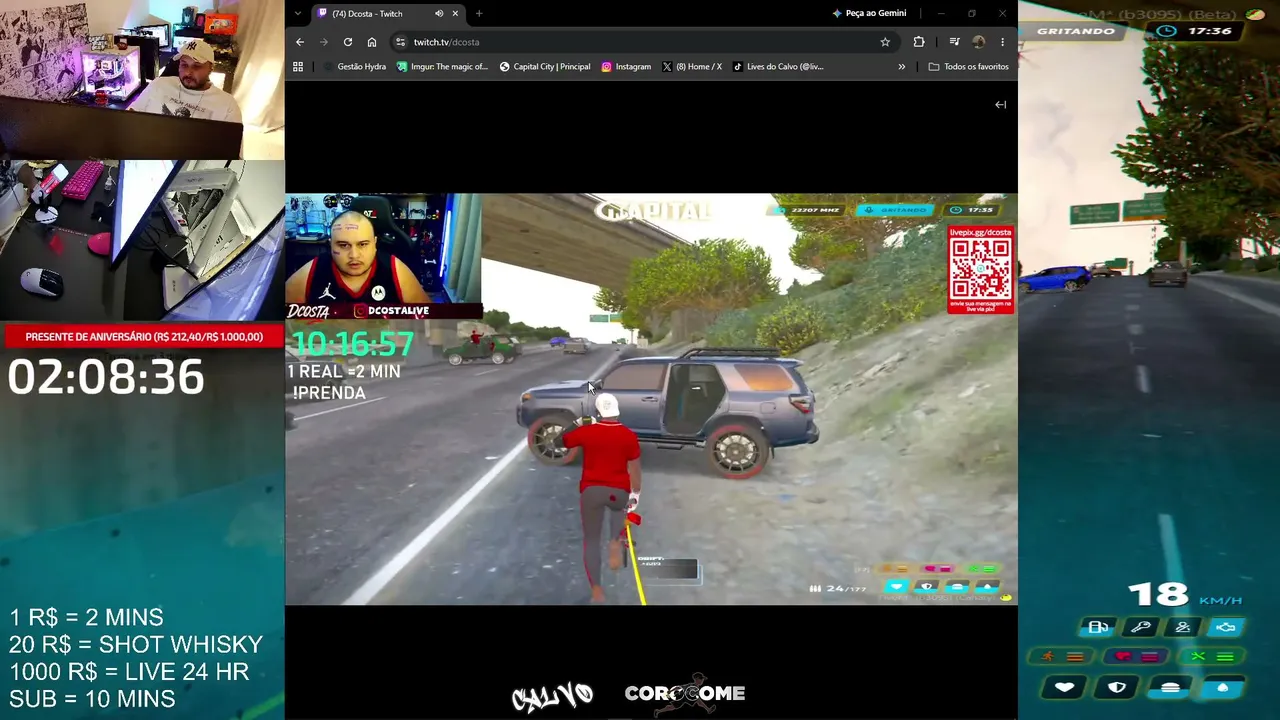Viewport: 1280px width, 720px height.
Task: Open the Extensions puzzle menu
Action: pyautogui.click(x=919, y=42)
